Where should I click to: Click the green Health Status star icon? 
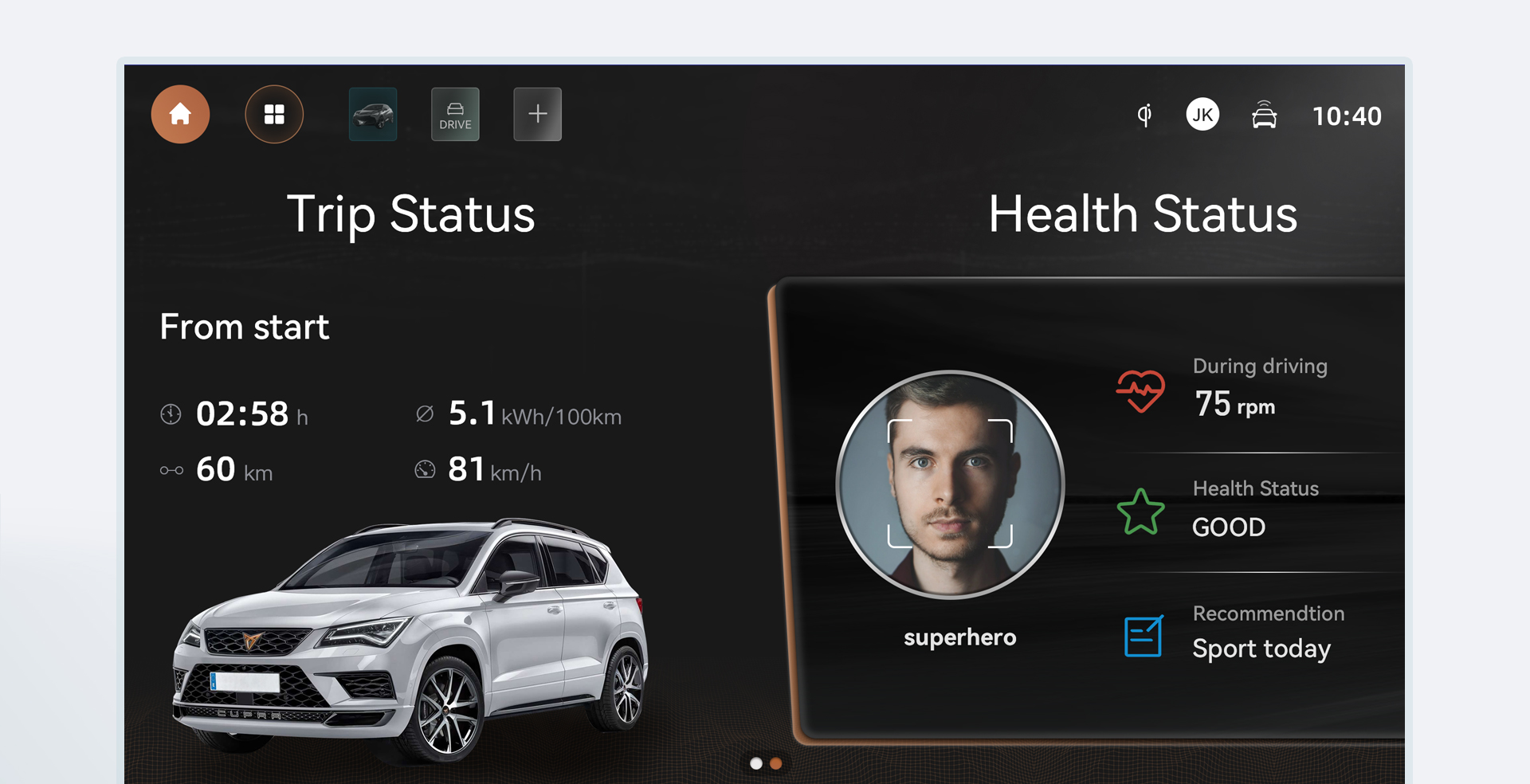coord(1140,512)
